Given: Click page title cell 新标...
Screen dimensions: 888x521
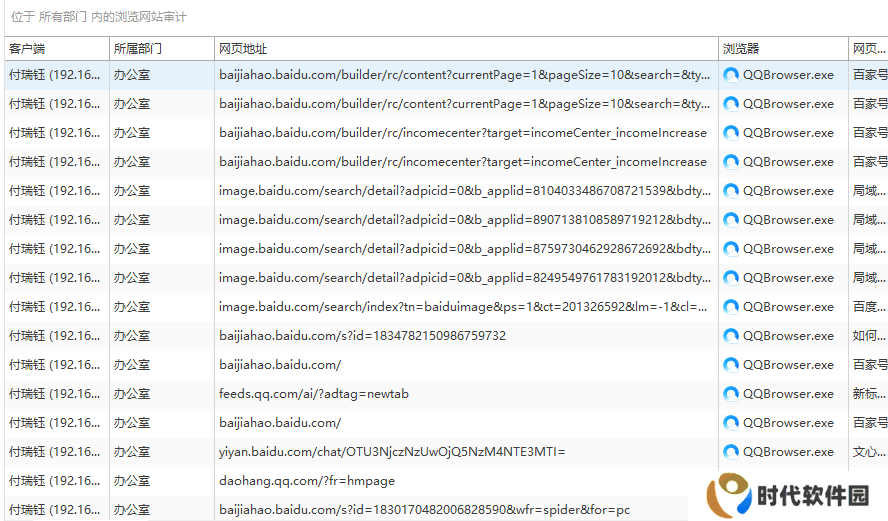Looking at the screenshot, I should [x=869, y=394].
